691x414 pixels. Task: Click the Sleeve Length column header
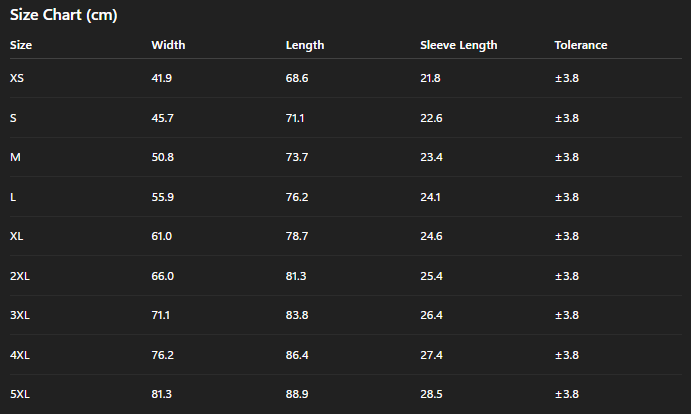(x=458, y=45)
